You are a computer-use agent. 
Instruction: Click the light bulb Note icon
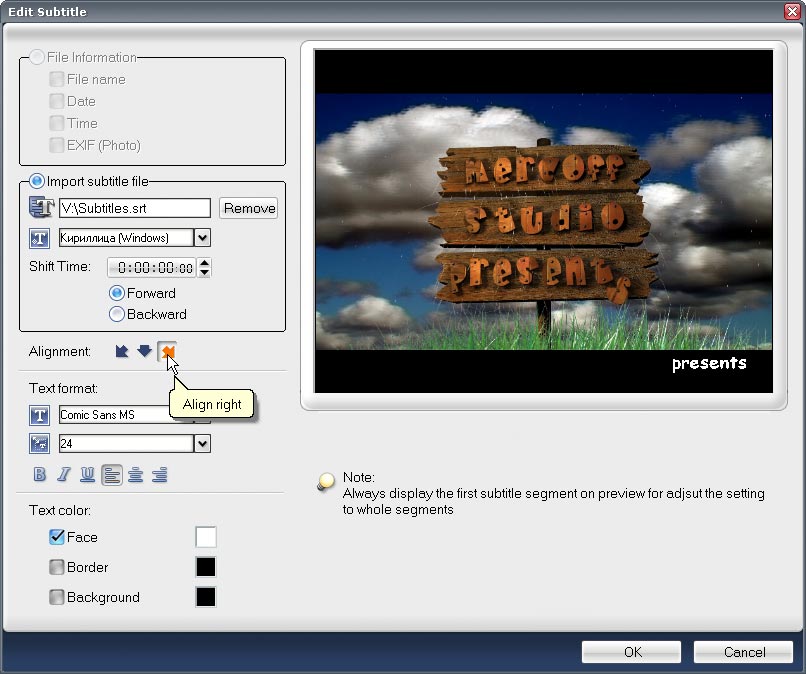(325, 482)
